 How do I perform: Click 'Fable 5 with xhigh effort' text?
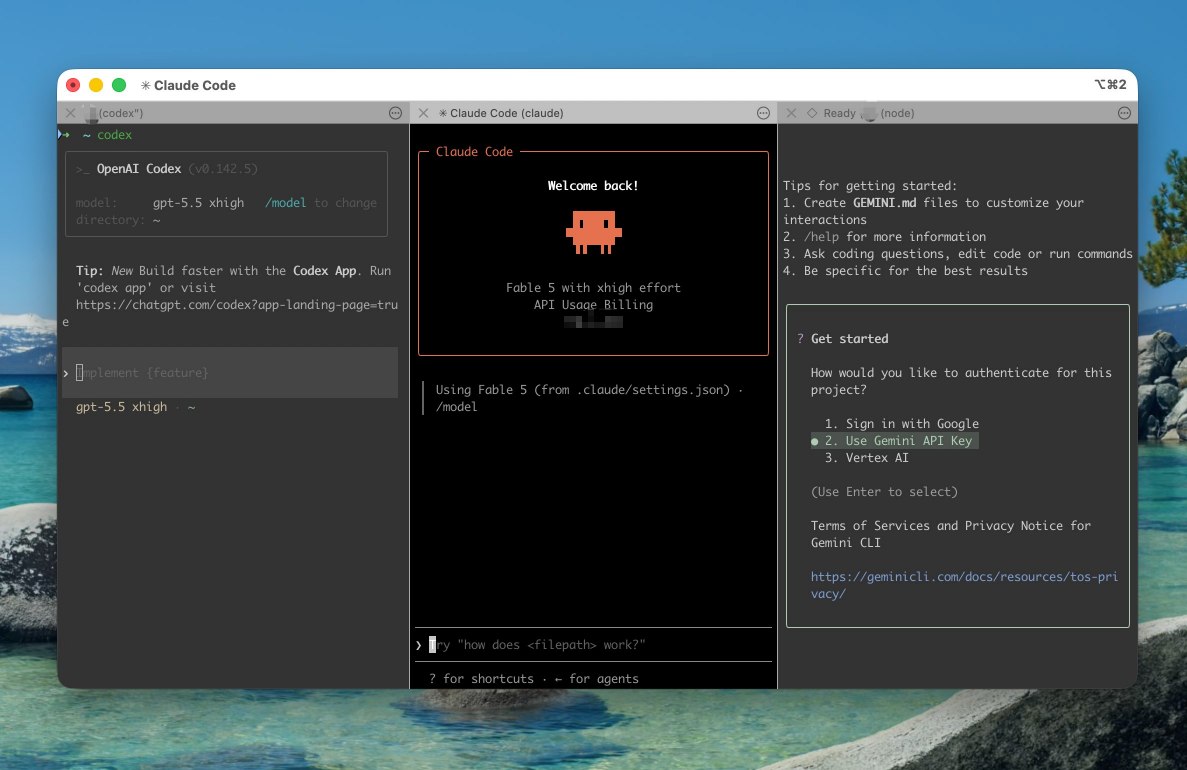593,288
